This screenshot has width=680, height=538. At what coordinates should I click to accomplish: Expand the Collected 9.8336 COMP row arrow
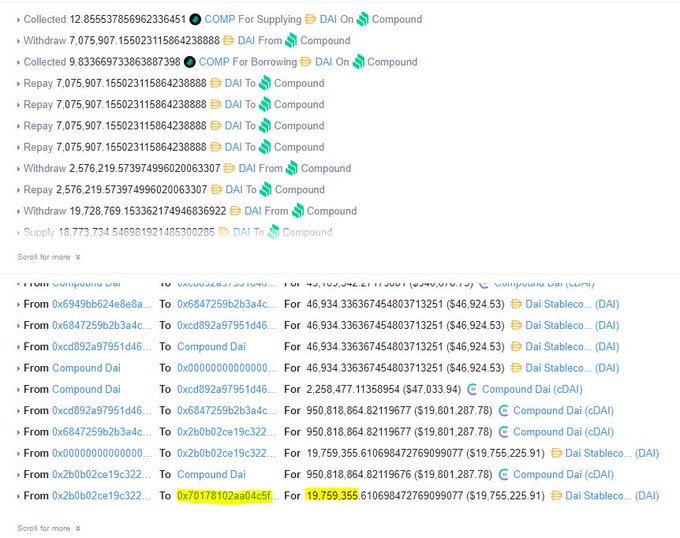[x=18, y=62]
